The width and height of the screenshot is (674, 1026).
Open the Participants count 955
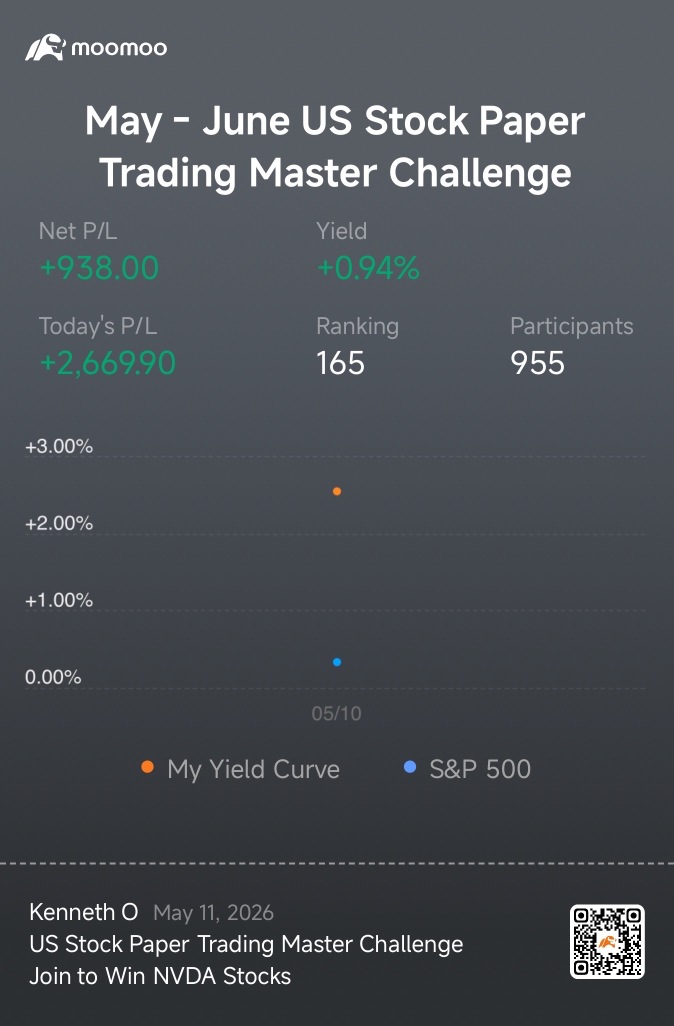pos(537,363)
